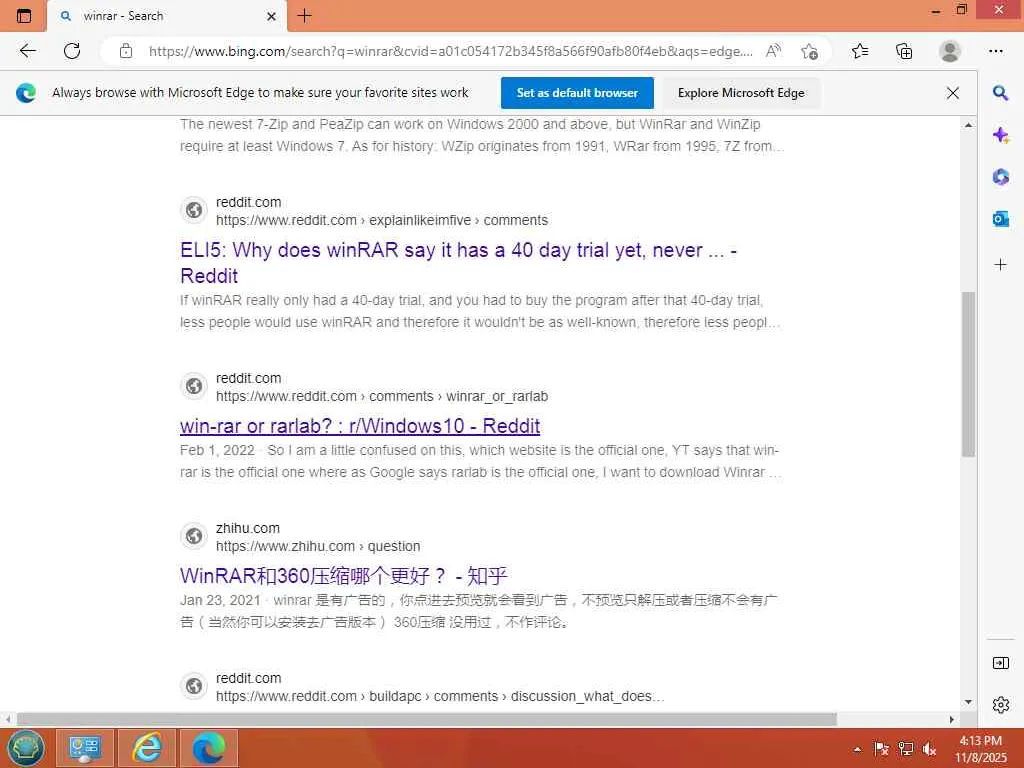This screenshot has width=1024, height=768.
Task: Click the vertical scrollbar up arrow
Action: pyautogui.click(x=968, y=124)
